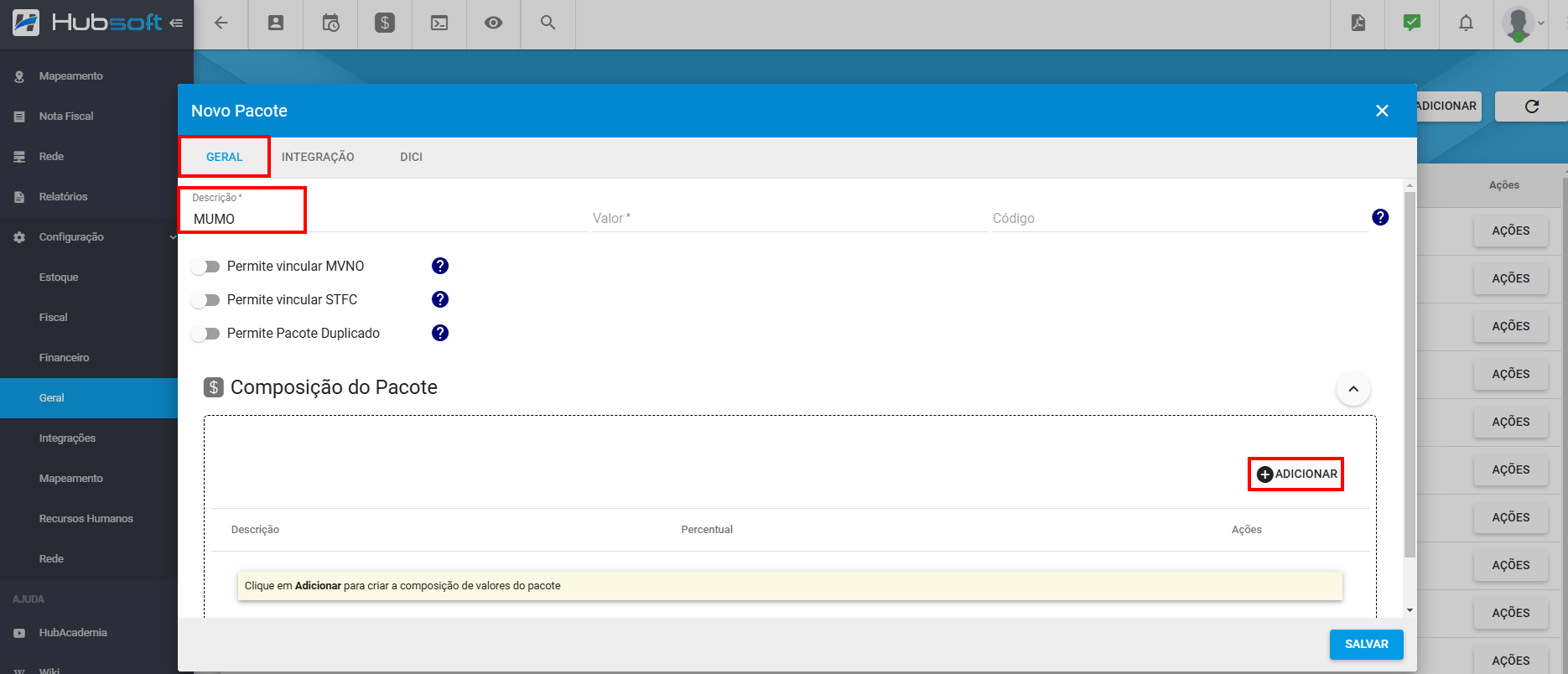This screenshot has height=674, width=1568.
Task: Toggle Permite Pacote Duplicado switch
Action: point(205,334)
